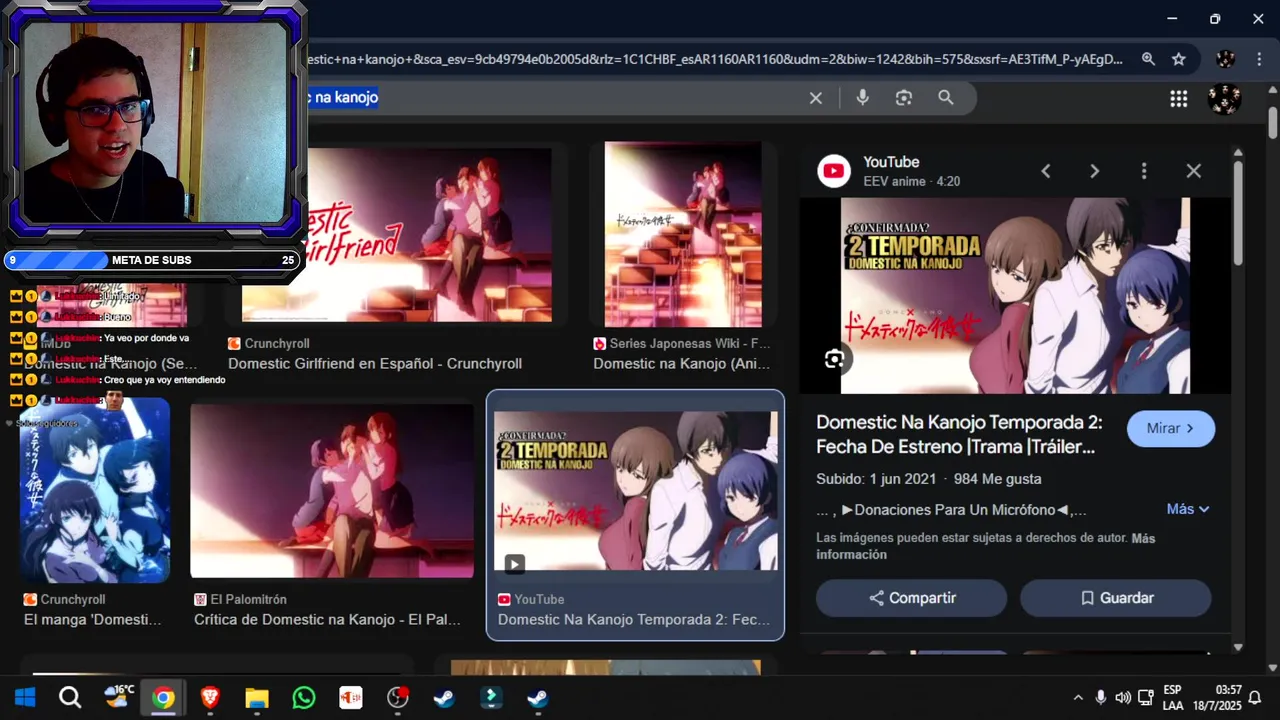Open the Google account avatar next to apps grid
Image resolution: width=1280 pixels, height=720 pixels.
(x=1224, y=98)
